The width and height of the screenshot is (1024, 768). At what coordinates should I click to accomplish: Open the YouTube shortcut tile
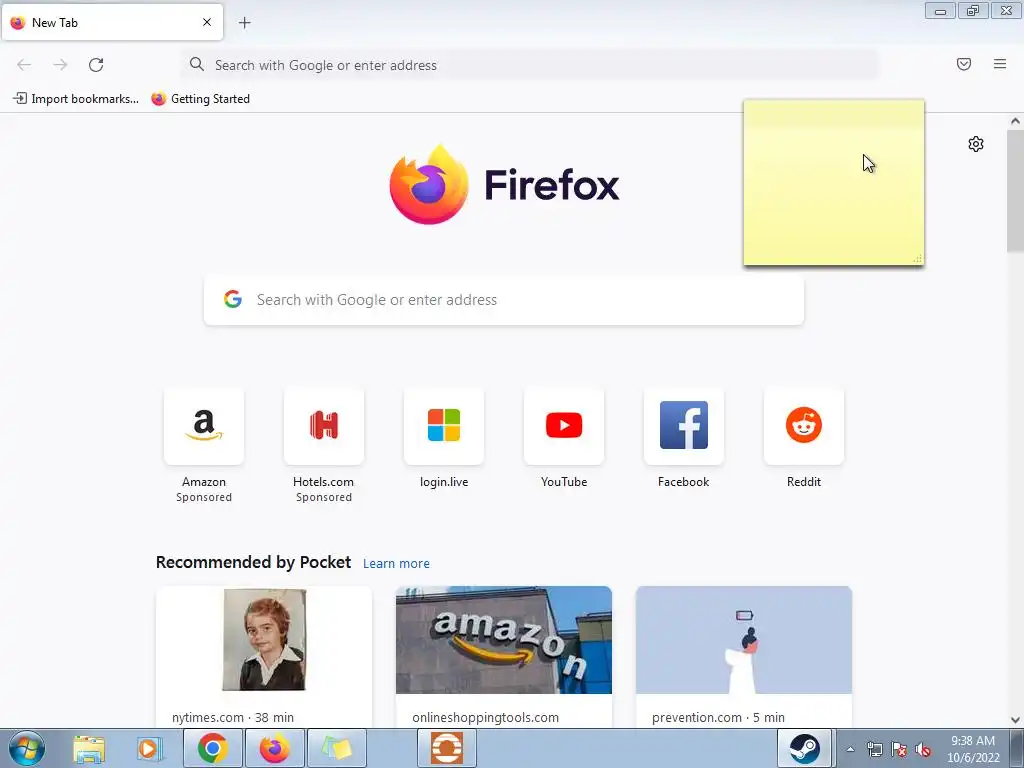564,426
